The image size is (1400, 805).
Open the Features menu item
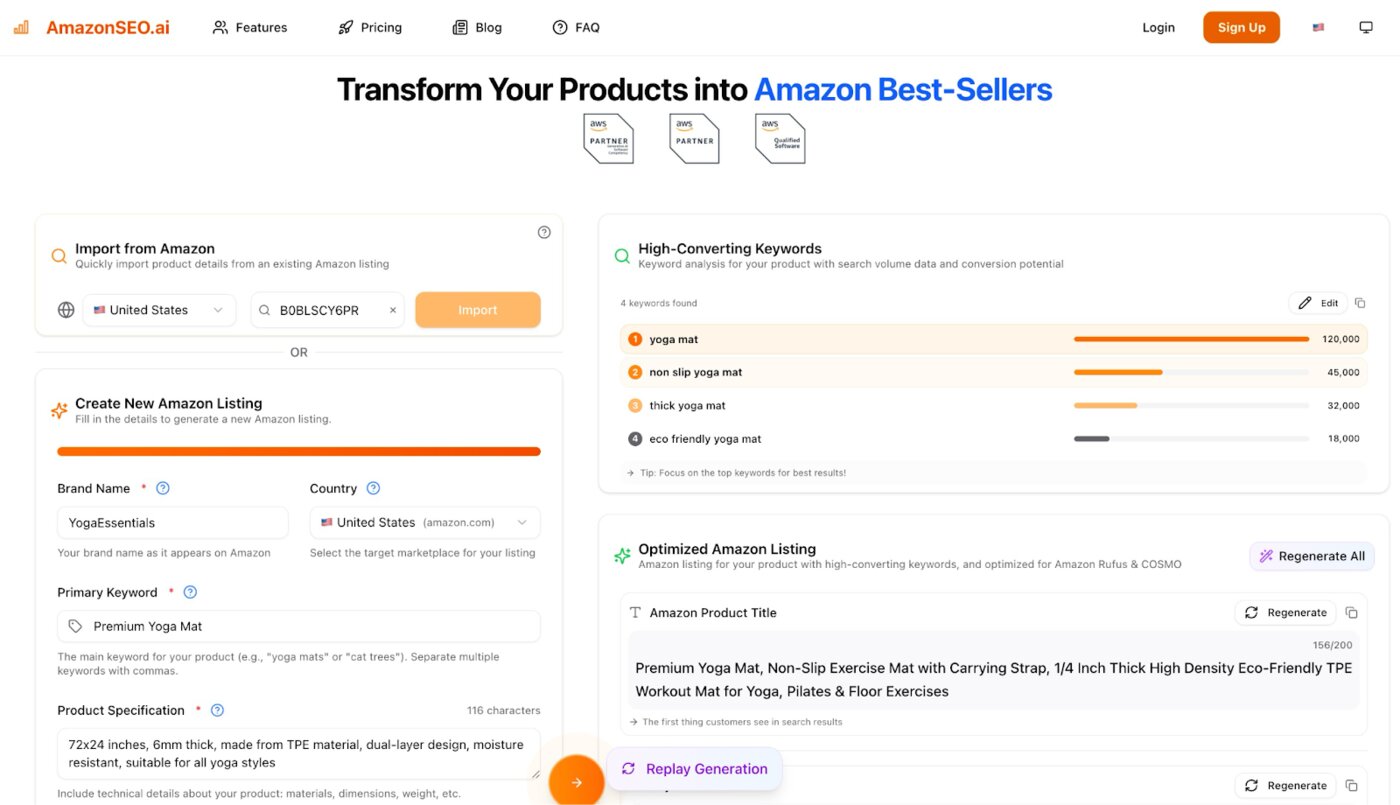pyautogui.click(x=250, y=28)
